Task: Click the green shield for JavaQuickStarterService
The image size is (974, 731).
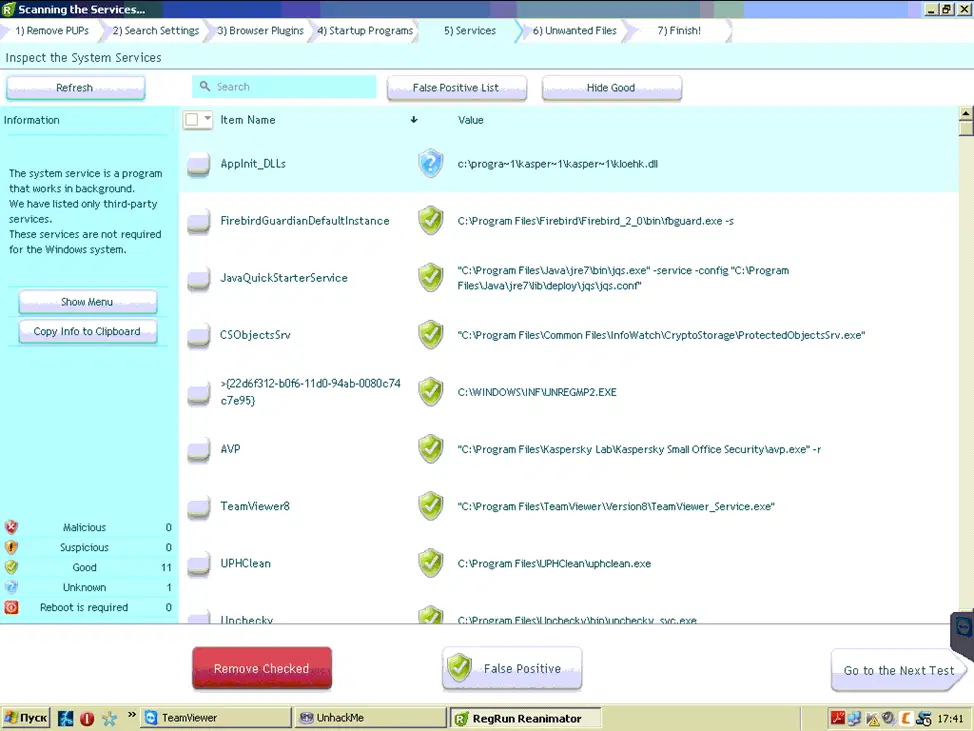Action: (x=430, y=278)
